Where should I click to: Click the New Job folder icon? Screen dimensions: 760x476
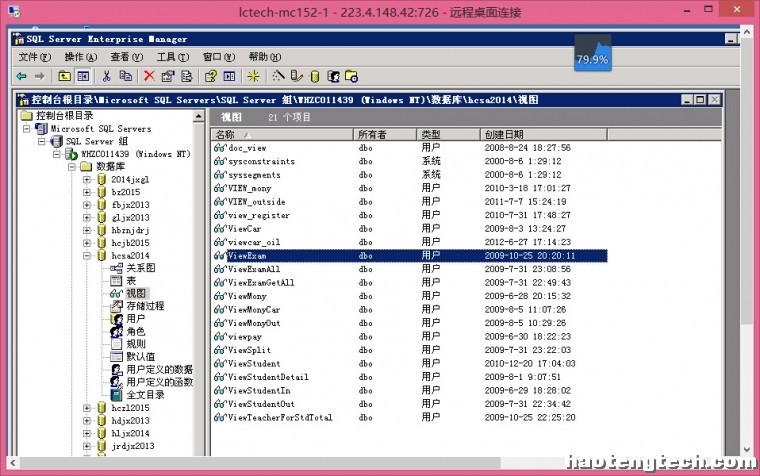click(351, 76)
